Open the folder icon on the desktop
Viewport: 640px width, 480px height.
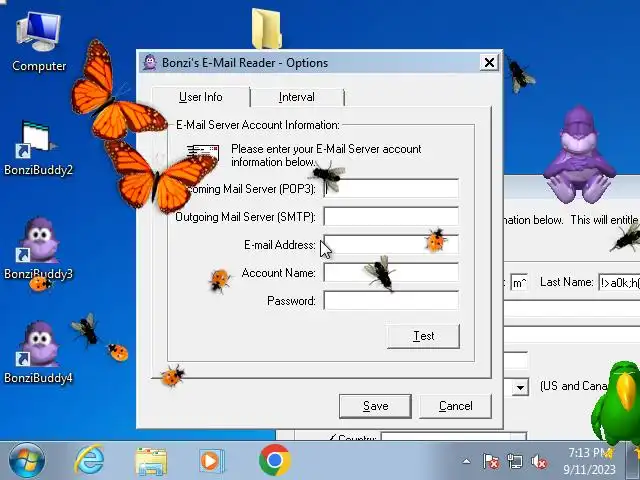[267, 29]
